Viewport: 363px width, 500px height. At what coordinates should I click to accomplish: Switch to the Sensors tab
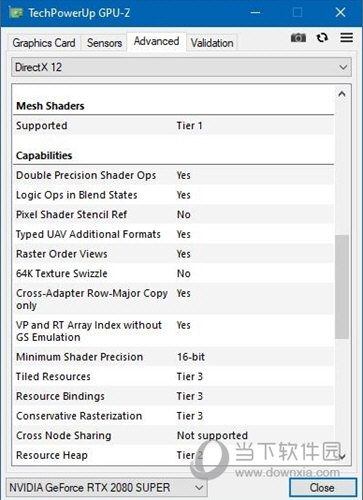pos(104,43)
